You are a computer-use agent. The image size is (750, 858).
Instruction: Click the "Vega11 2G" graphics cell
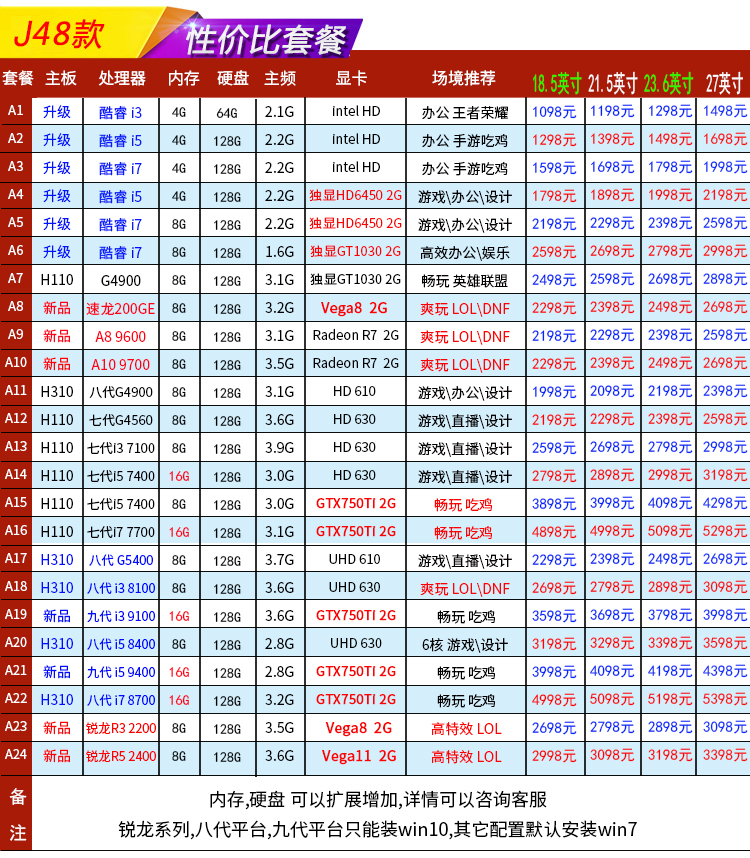(359, 756)
